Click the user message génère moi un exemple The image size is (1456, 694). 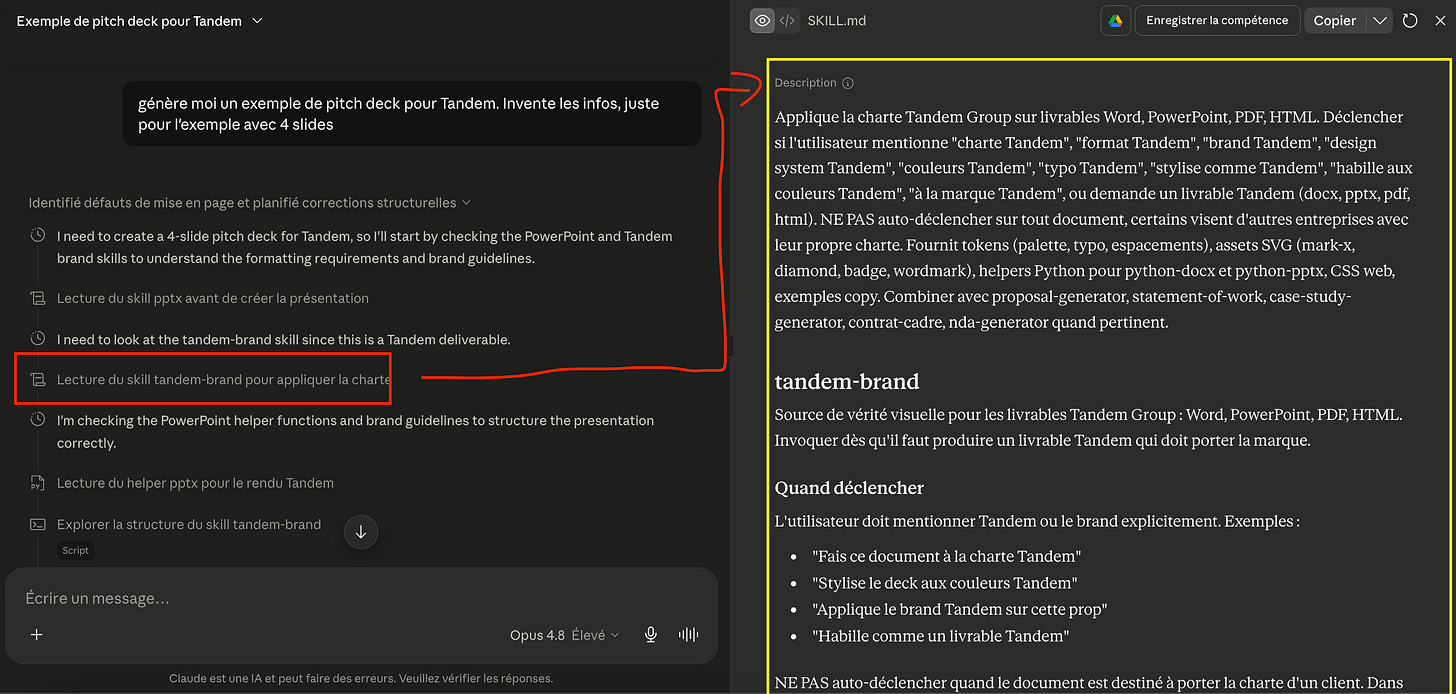click(x=412, y=114)
